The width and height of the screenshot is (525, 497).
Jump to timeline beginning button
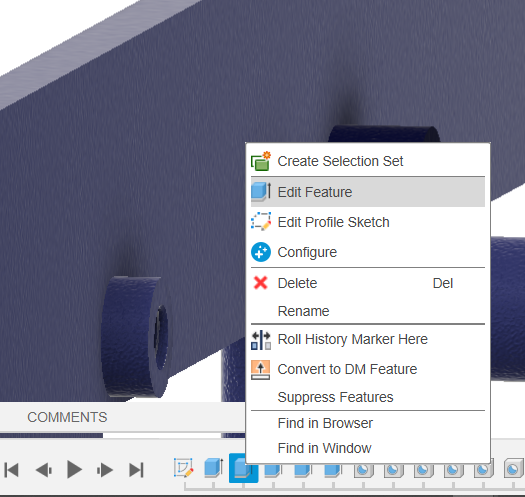pyautogui.click(x=11, y=470)
